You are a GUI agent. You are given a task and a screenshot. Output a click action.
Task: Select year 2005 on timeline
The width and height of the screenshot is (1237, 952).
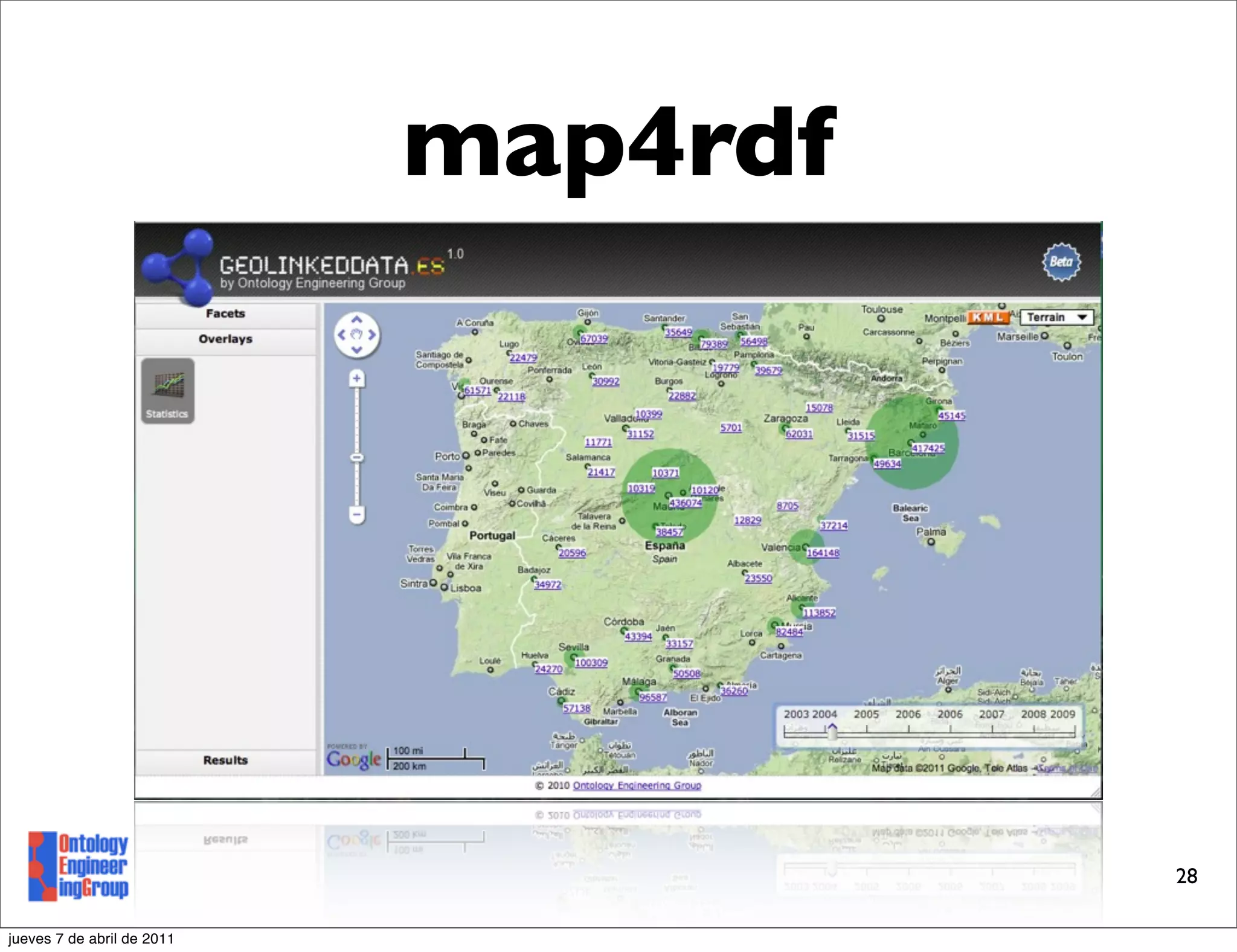(x=866, y=715)
